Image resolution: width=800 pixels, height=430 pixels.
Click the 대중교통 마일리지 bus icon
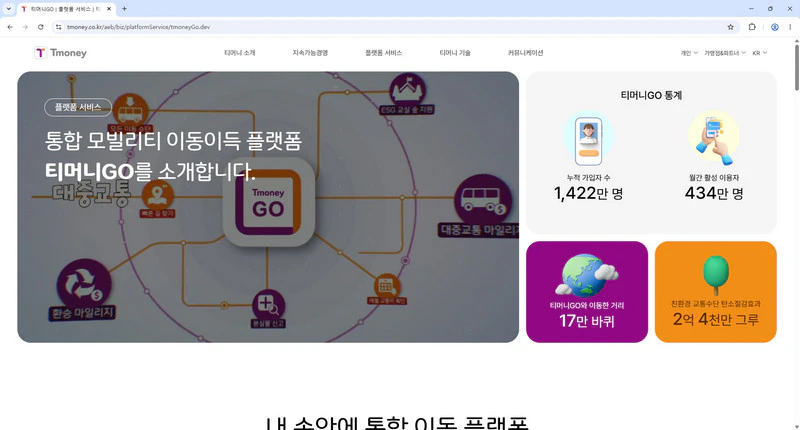[483, 199]
